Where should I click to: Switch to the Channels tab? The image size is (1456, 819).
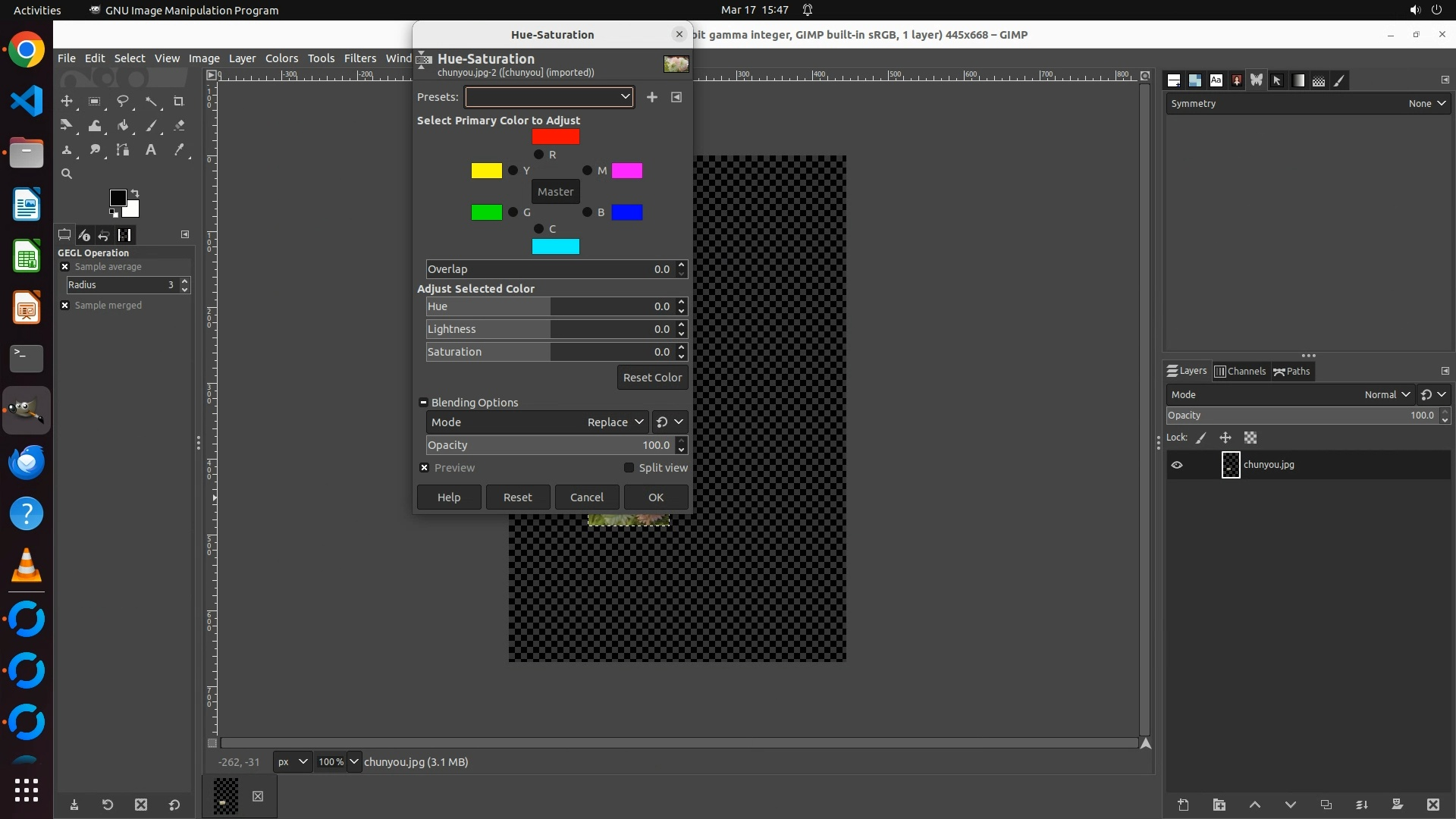(1240, 372)
